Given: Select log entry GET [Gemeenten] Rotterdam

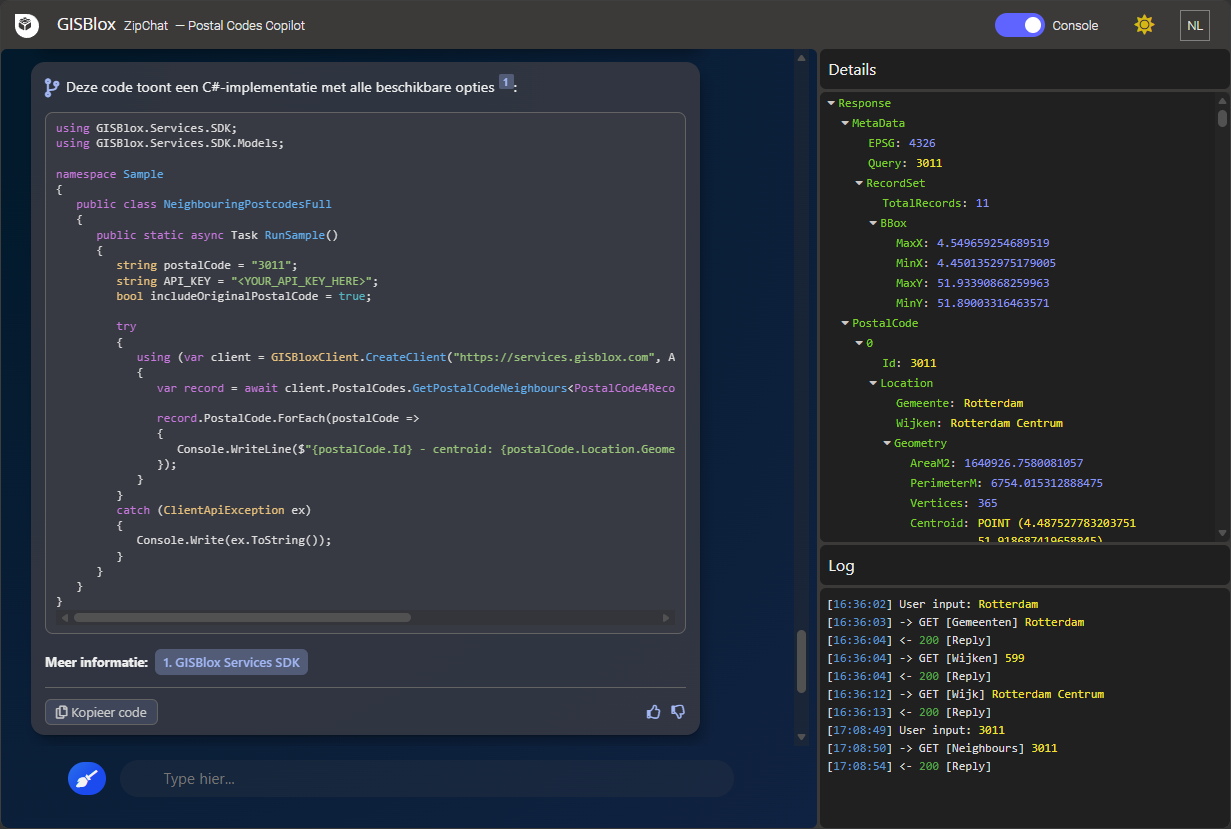Looking at the screenshot, I should tap(955, 622).
